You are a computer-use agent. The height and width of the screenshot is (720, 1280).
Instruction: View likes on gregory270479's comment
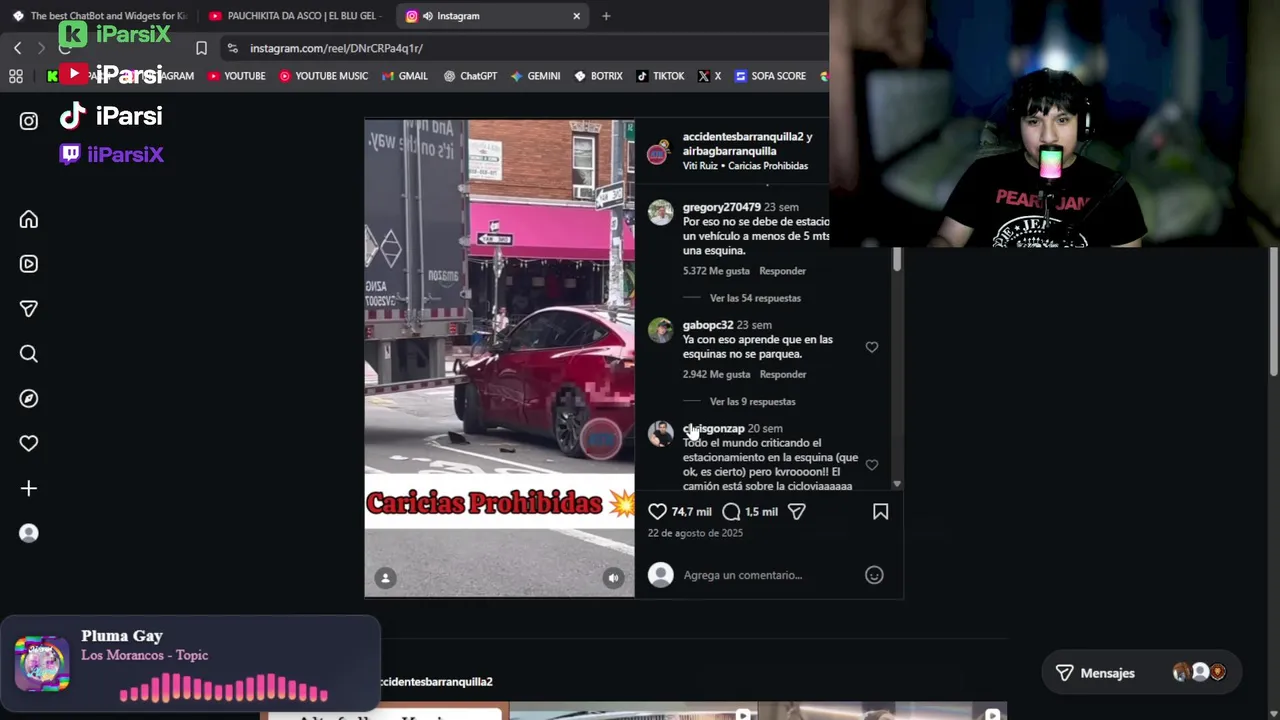(x=716, y=271)
